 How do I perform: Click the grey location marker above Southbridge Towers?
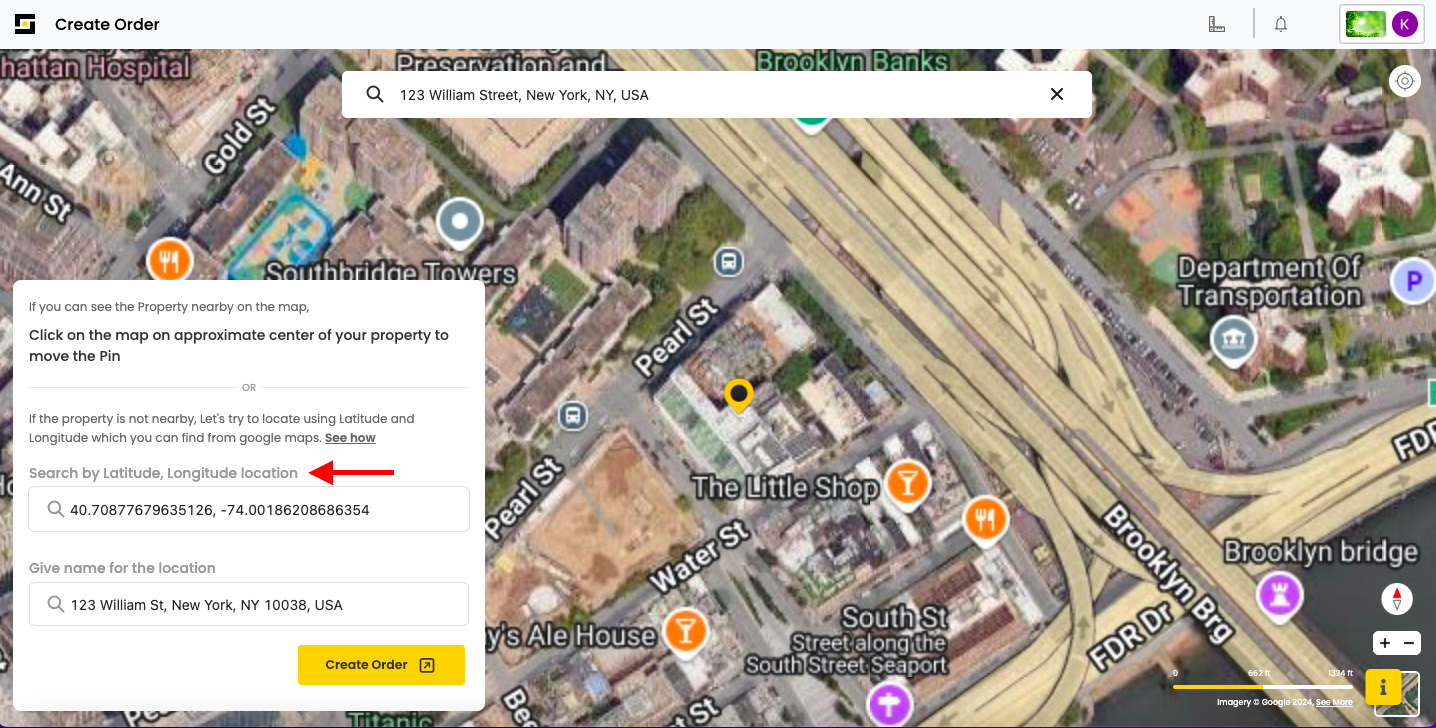pyautogui.click(x=460, y=222)
